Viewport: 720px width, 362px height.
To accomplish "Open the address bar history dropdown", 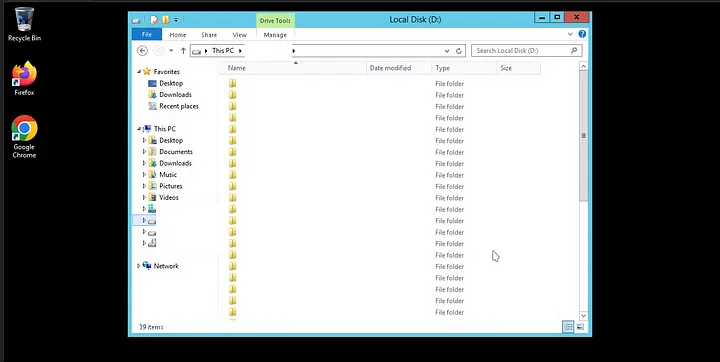I will (447, 51).
